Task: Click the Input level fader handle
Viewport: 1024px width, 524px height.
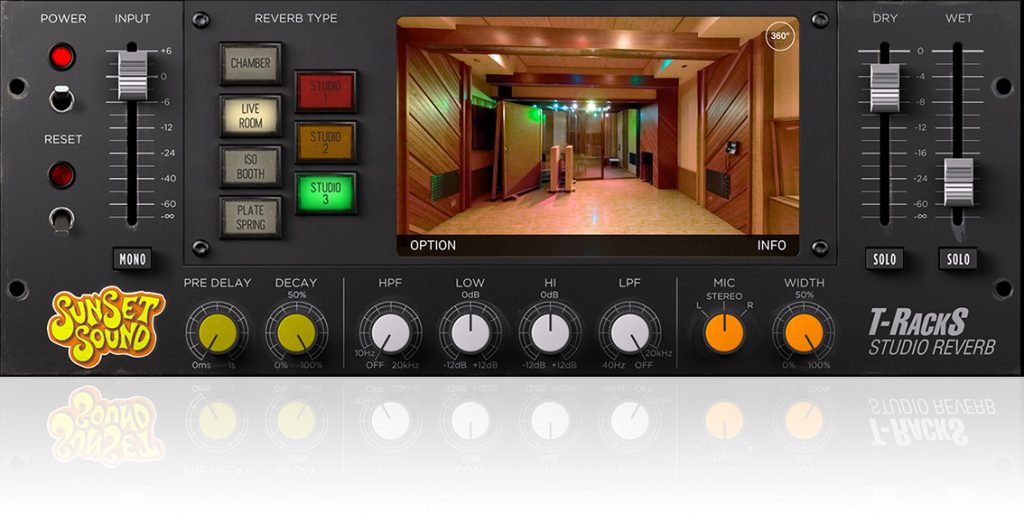Action: pos(132,75)
